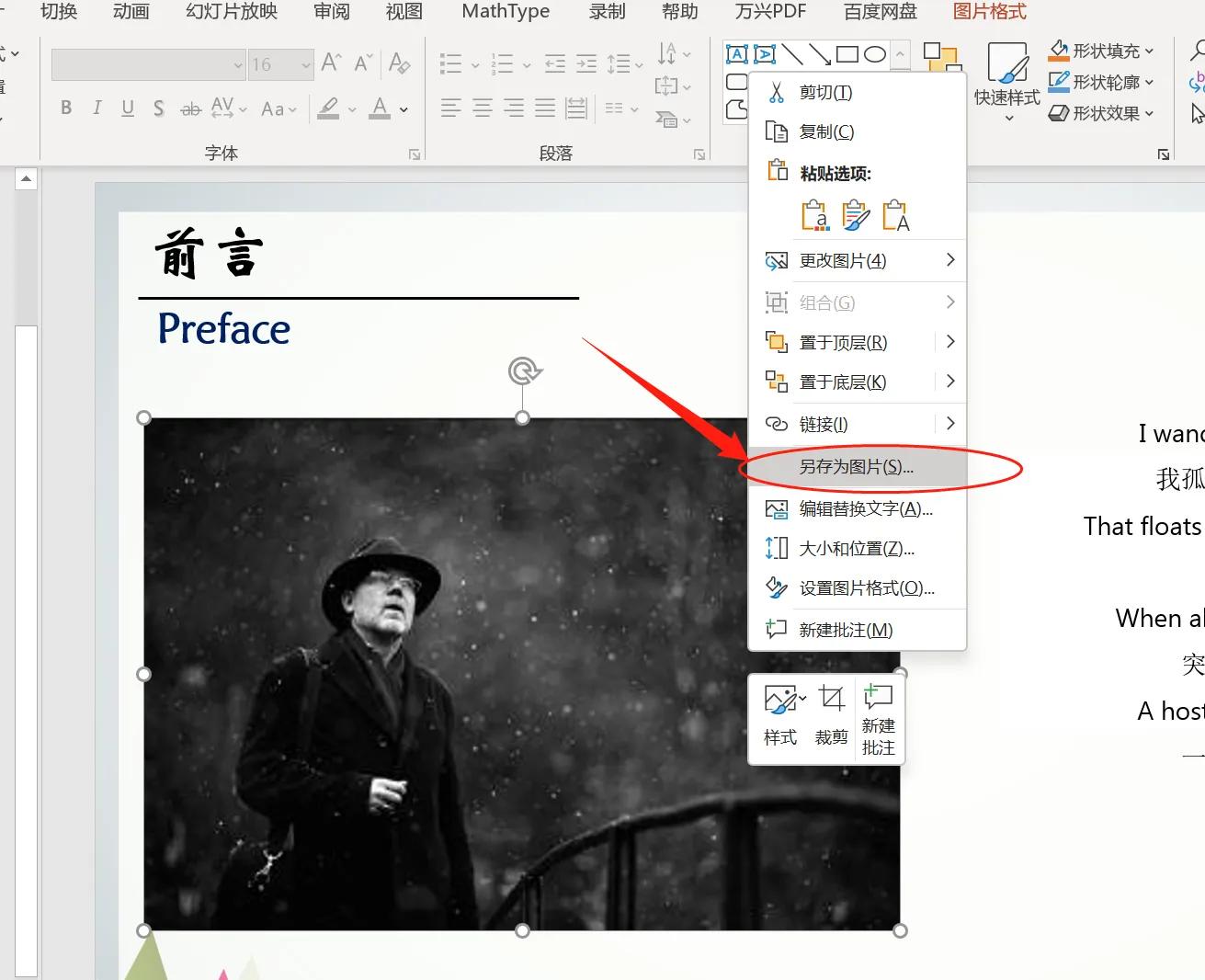Click the increase font size icon

pyautogui.click(x=331, y=63)
